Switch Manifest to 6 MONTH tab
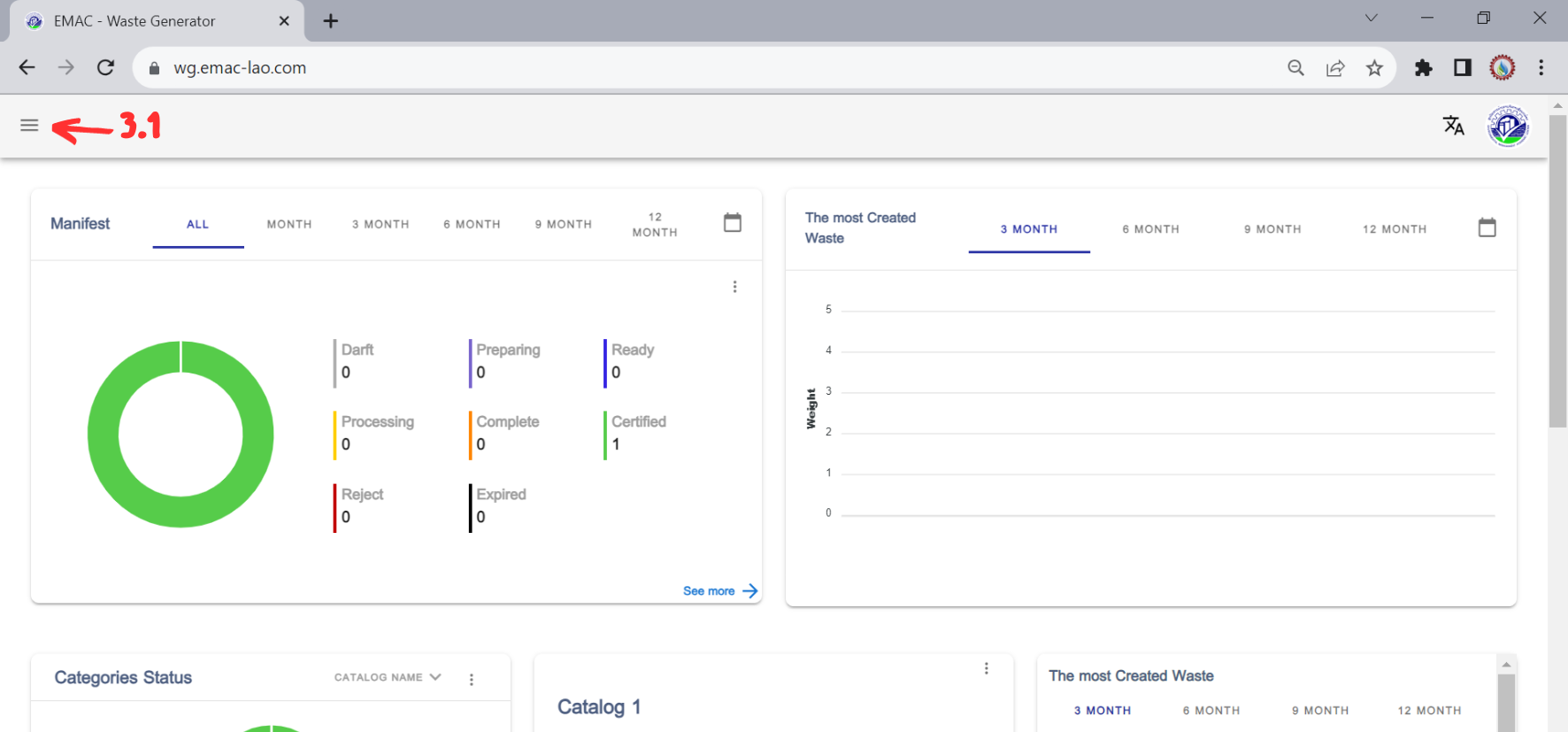 [472, 225]
